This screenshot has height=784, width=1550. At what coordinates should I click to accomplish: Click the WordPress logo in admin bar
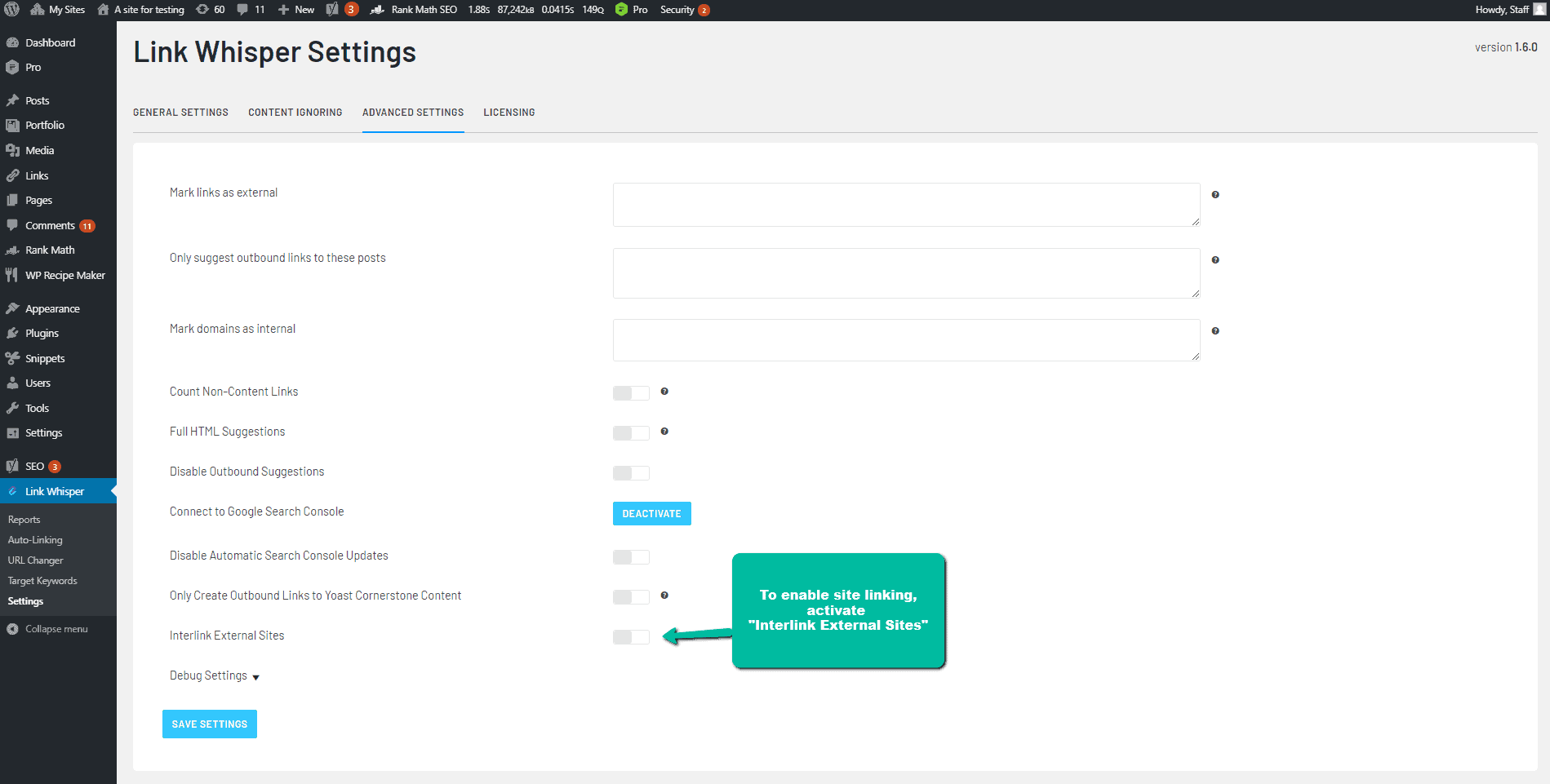point(12,10)
